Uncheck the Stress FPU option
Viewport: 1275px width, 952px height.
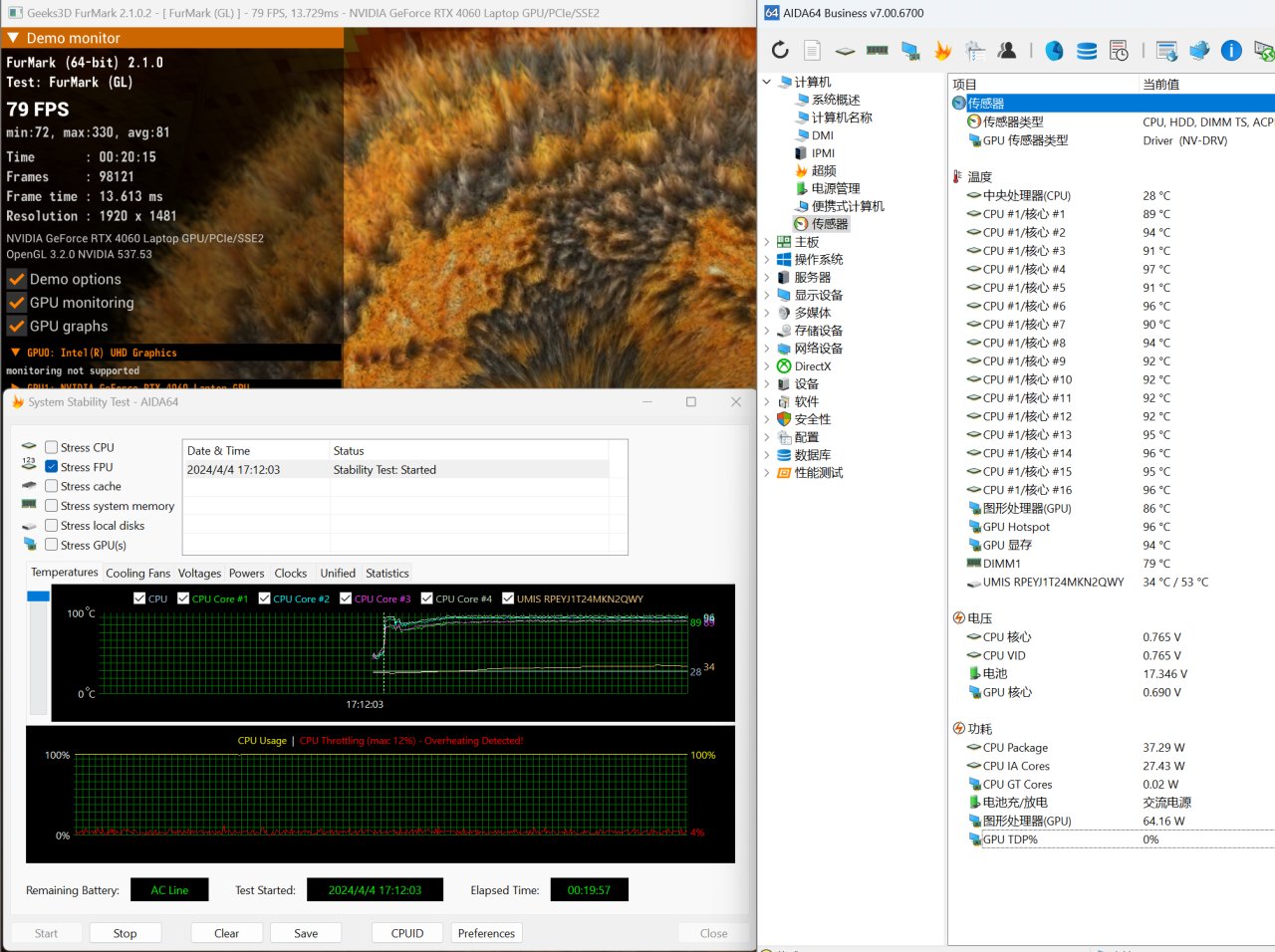[x=52, y=467]
